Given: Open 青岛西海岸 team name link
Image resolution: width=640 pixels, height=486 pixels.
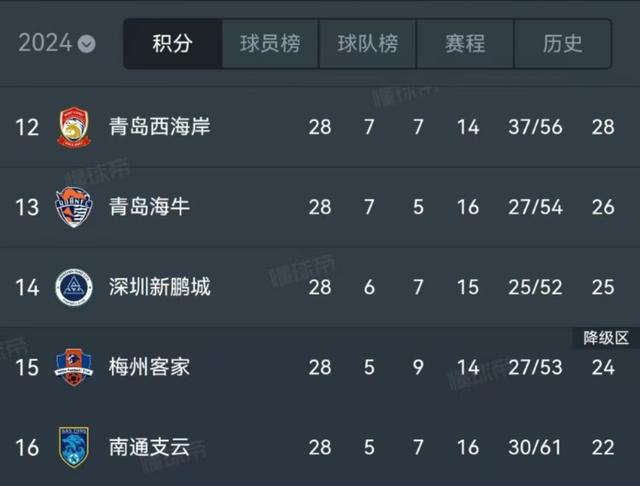Looking at the screenshot, I should click(160, 126).
